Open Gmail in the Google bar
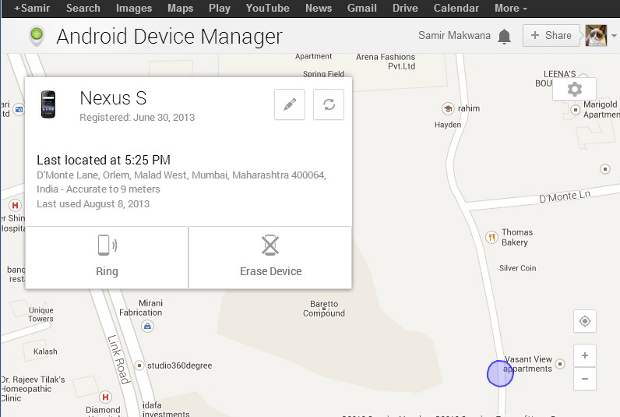 (362, 8)
